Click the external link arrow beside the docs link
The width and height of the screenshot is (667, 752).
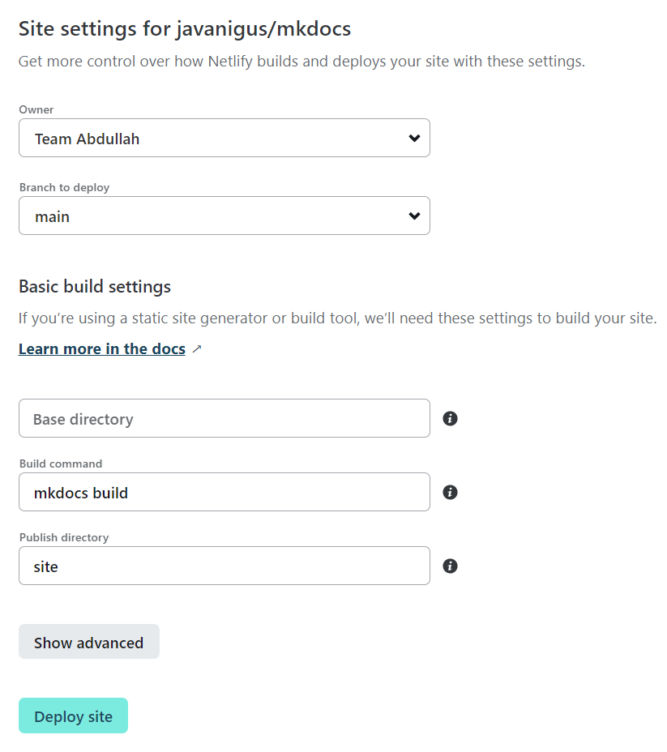(197, 349)
